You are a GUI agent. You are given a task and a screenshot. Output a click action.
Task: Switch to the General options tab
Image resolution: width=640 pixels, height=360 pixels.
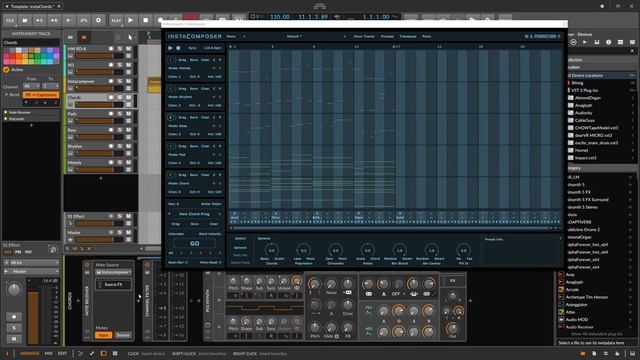point(240,247)
